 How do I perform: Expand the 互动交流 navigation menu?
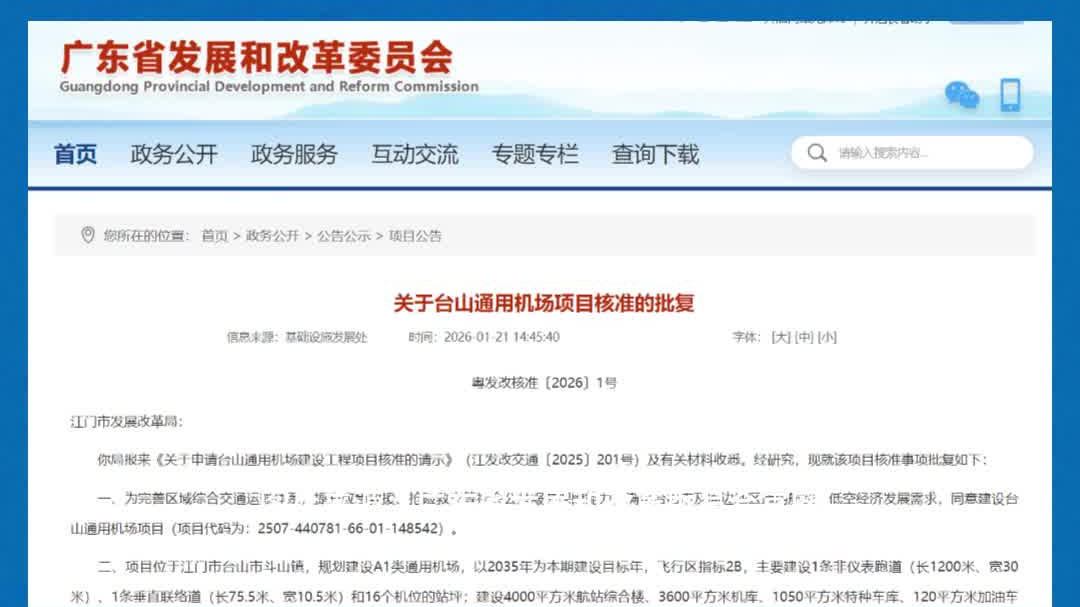pyautogui.click(x=415, y=154)
